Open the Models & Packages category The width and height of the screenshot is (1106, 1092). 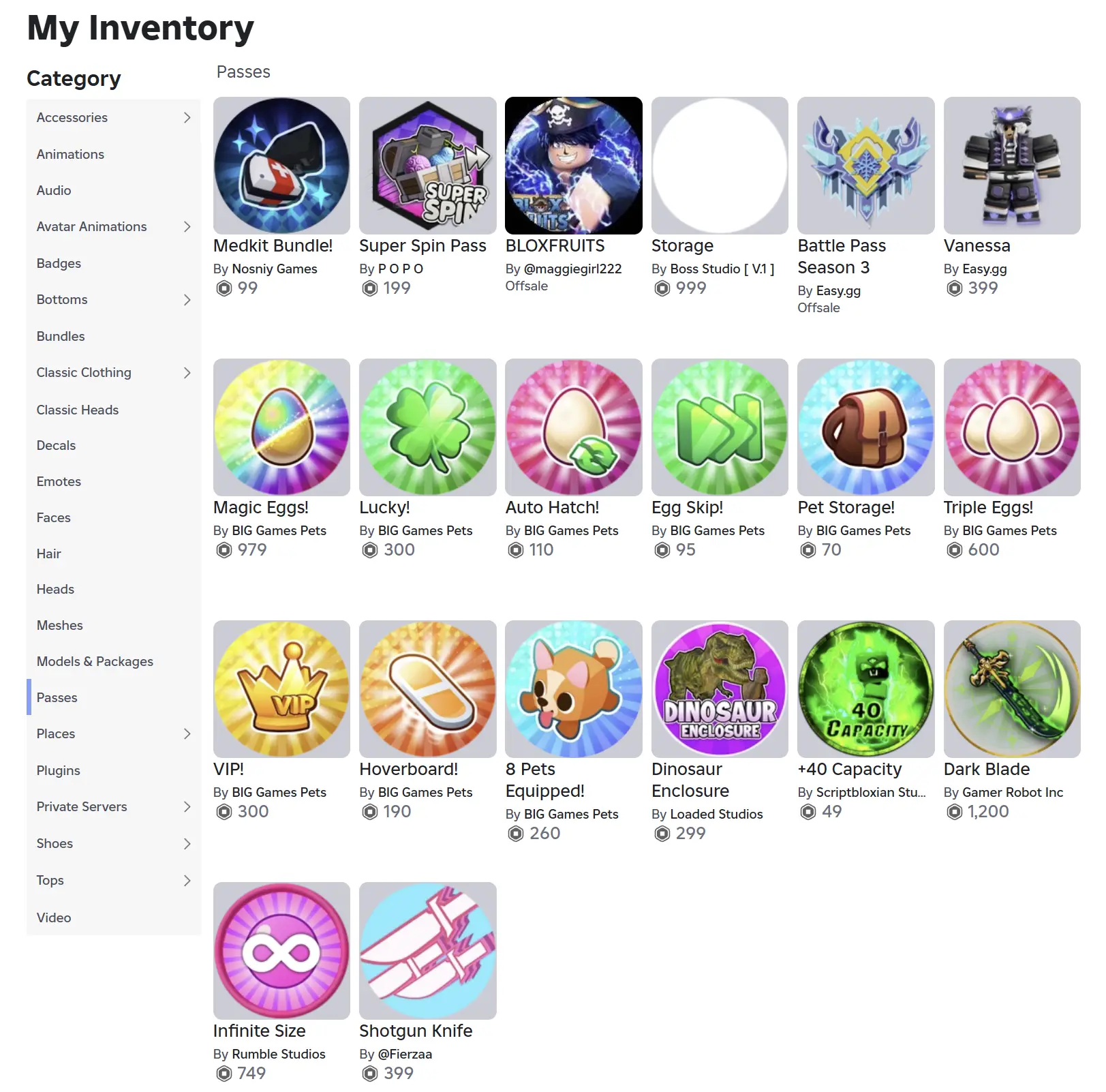pyautogui.click(x=95, y=662)
